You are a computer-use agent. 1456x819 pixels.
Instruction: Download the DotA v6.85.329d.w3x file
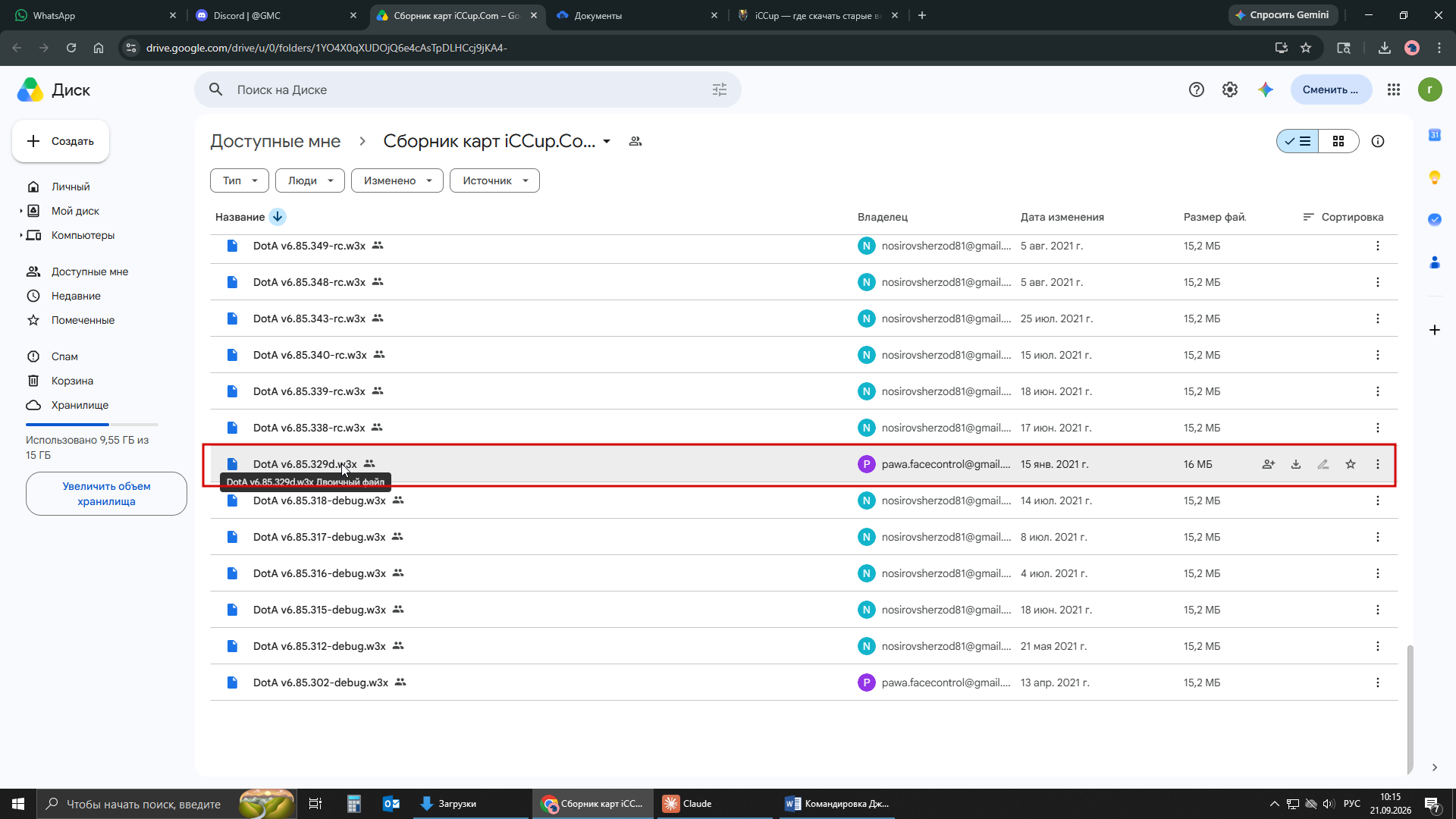(x=1296, y=464)
